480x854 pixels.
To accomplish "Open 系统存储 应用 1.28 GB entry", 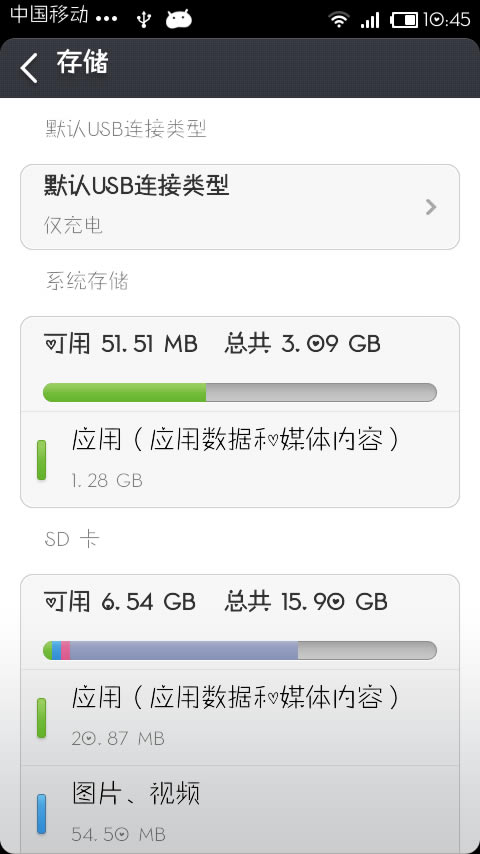I will [240, 459].
